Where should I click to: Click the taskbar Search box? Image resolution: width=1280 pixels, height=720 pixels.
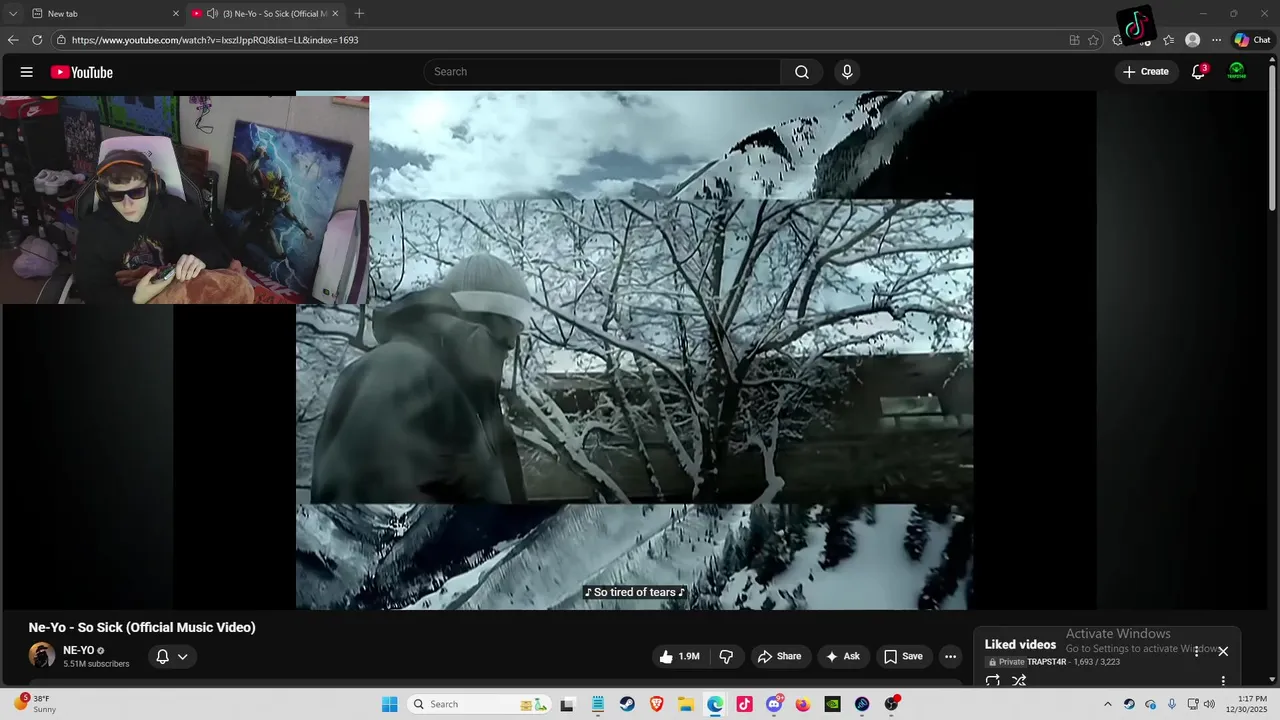pyautogui.click(x=479, y=704)
